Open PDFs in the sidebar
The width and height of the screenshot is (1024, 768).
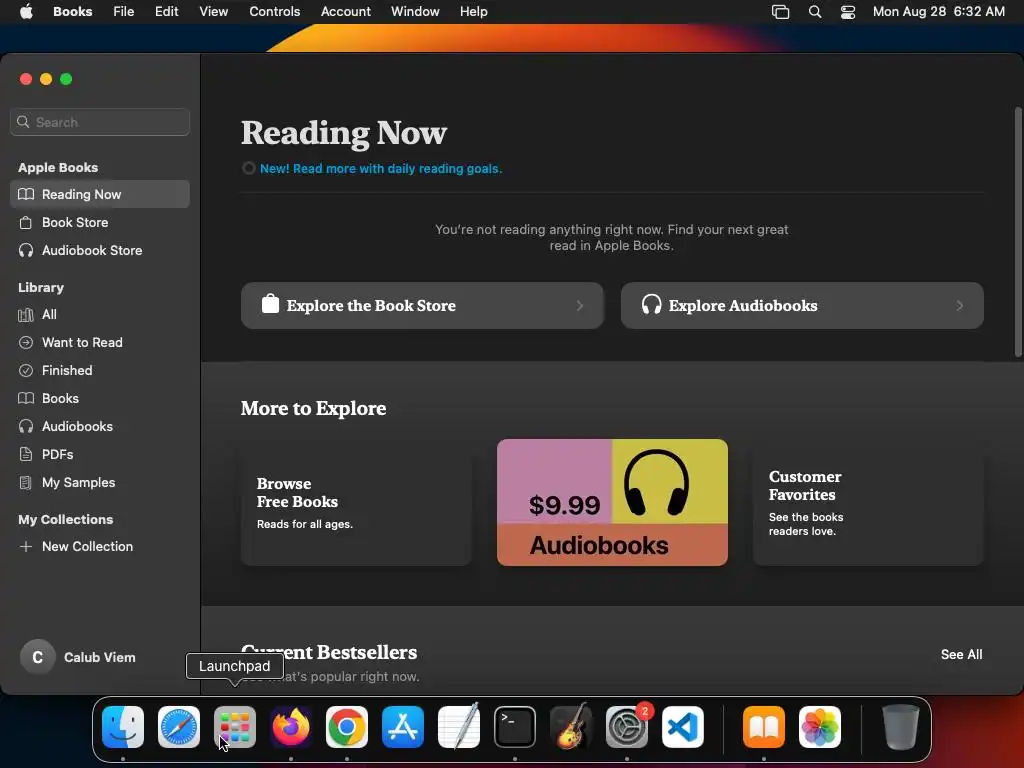pos(100,455)
